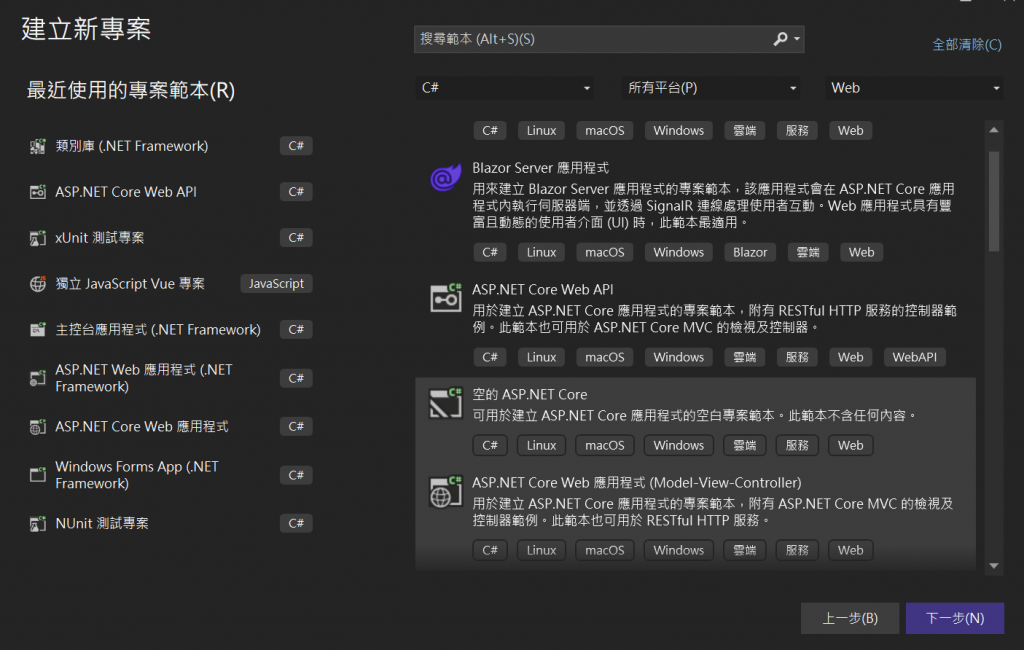Image resolution: width=1024 pixels, height=650 pixels.
Task: Click the Windows tag under the Model-View-Controller template
Action: tap(679, 551)
